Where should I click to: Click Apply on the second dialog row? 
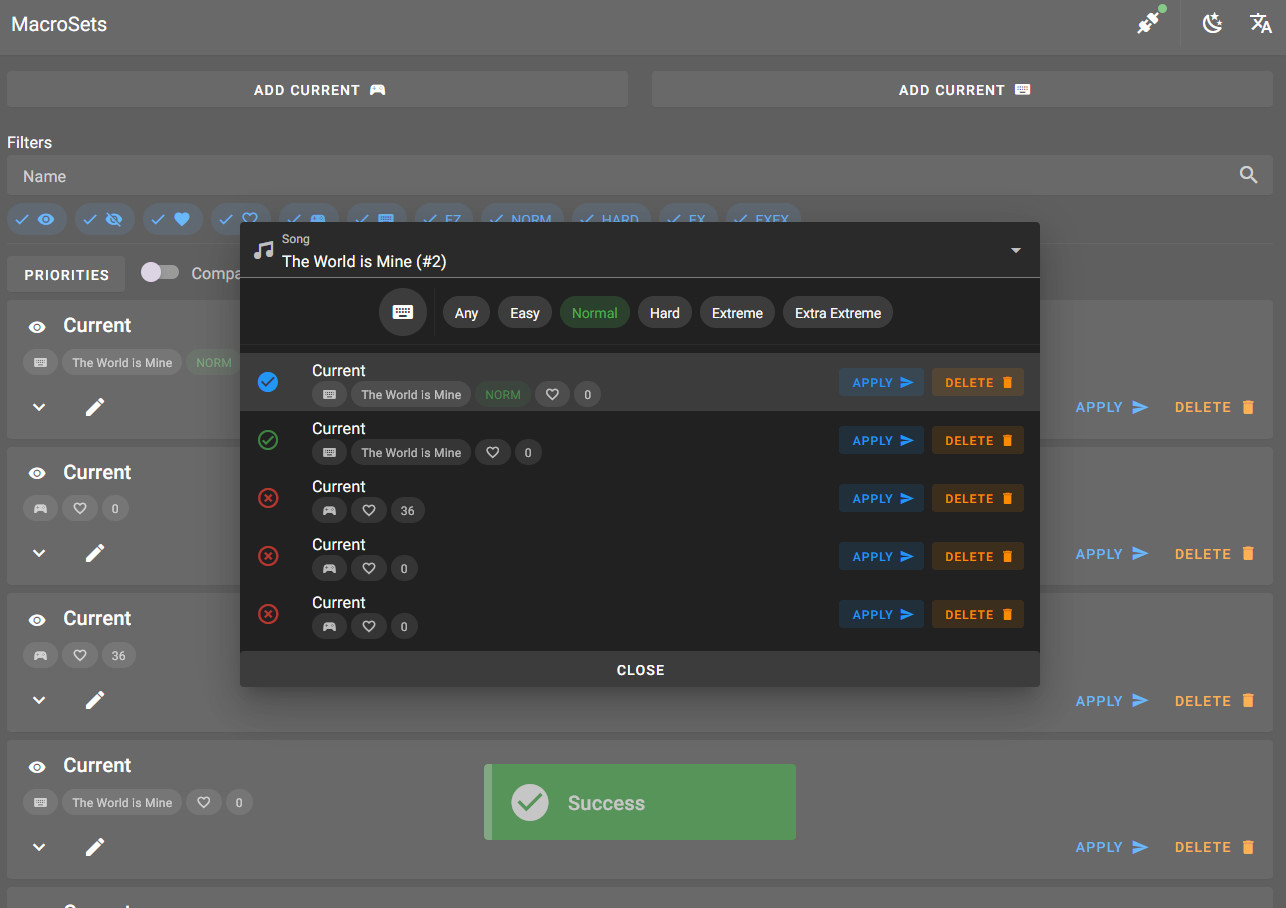[881, 440]
